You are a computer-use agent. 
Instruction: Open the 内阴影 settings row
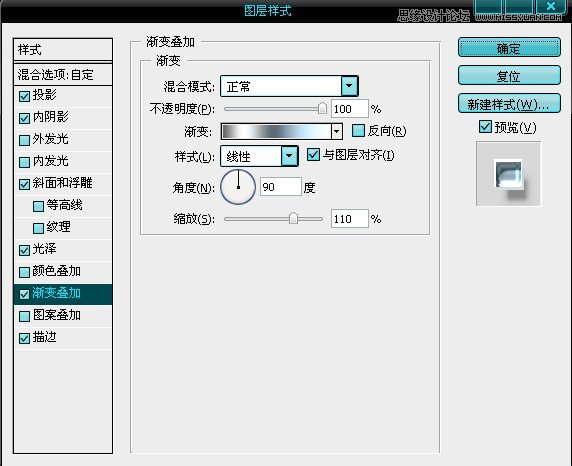tap(63, 118)
